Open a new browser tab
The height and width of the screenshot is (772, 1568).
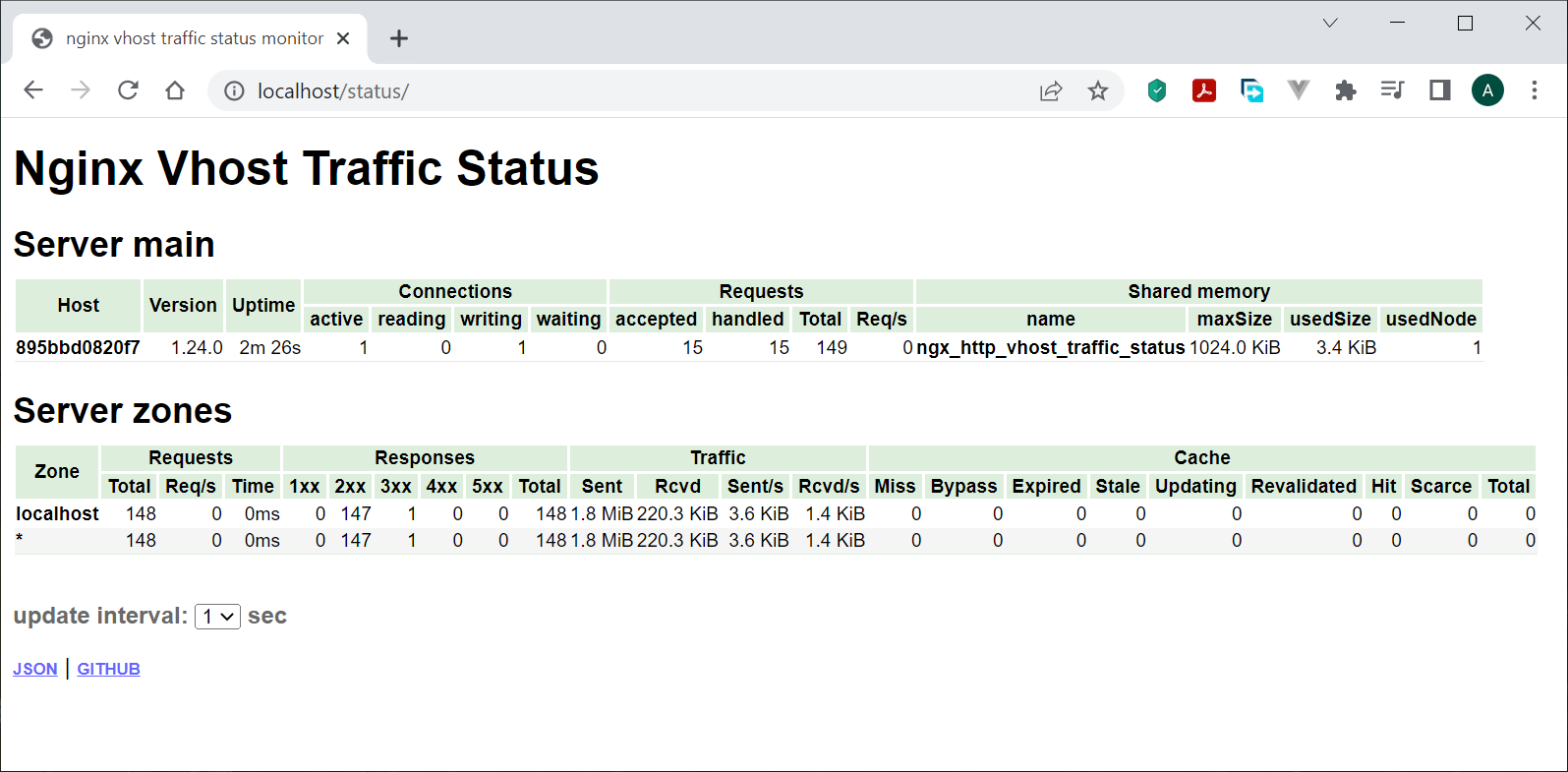pos(398,38)
